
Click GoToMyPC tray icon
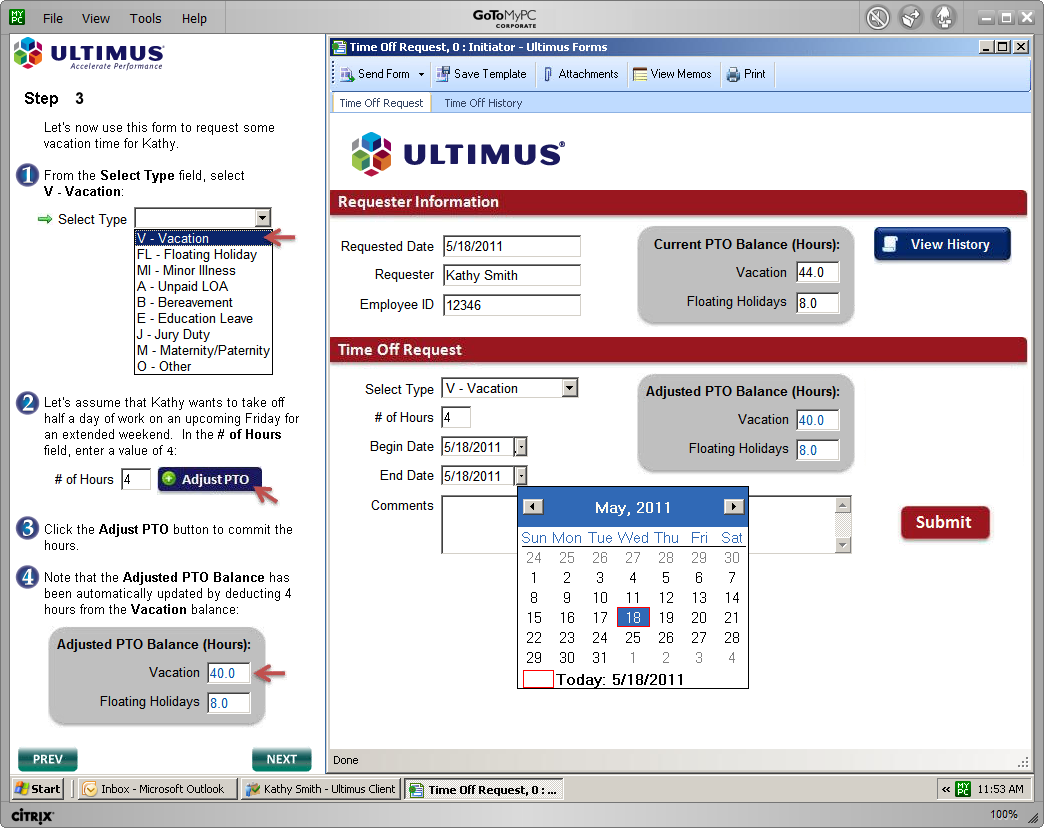[x=963, y=789]
